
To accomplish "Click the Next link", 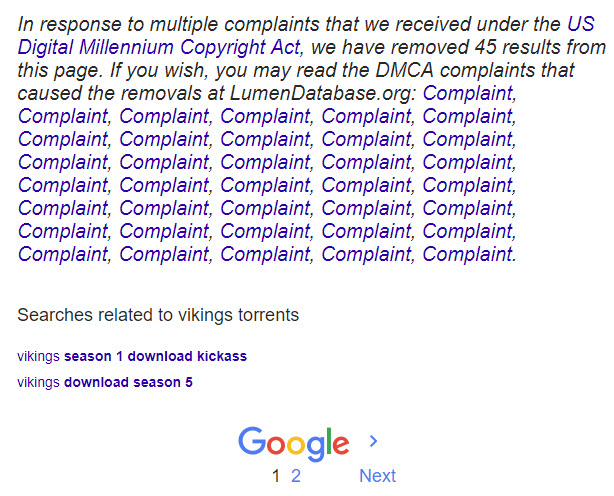I will point(377,476).
